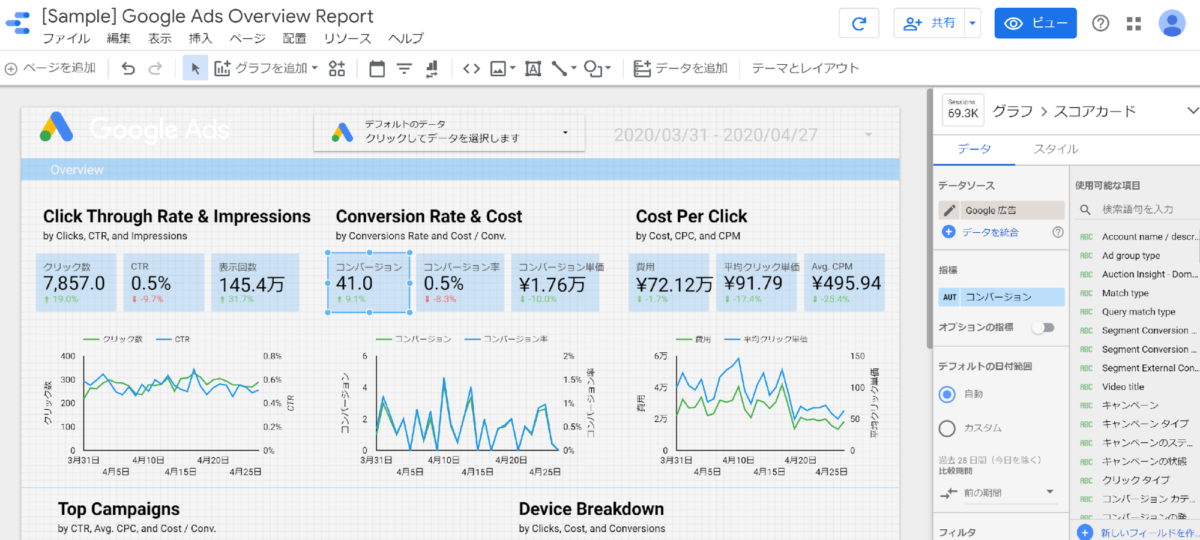
Task: Click help icon beside データを統合
Action: (x=1057, y=232)
